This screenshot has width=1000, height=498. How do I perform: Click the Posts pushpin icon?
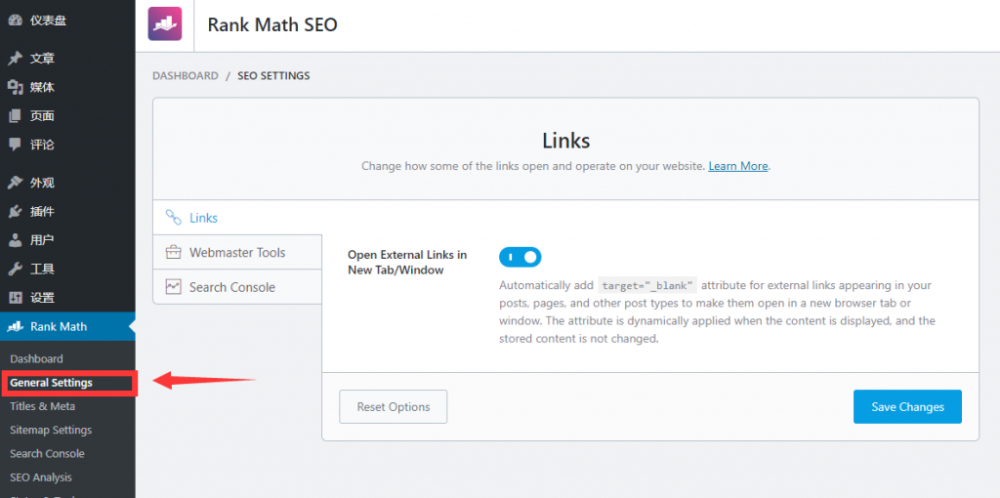(x=14, y=58)
